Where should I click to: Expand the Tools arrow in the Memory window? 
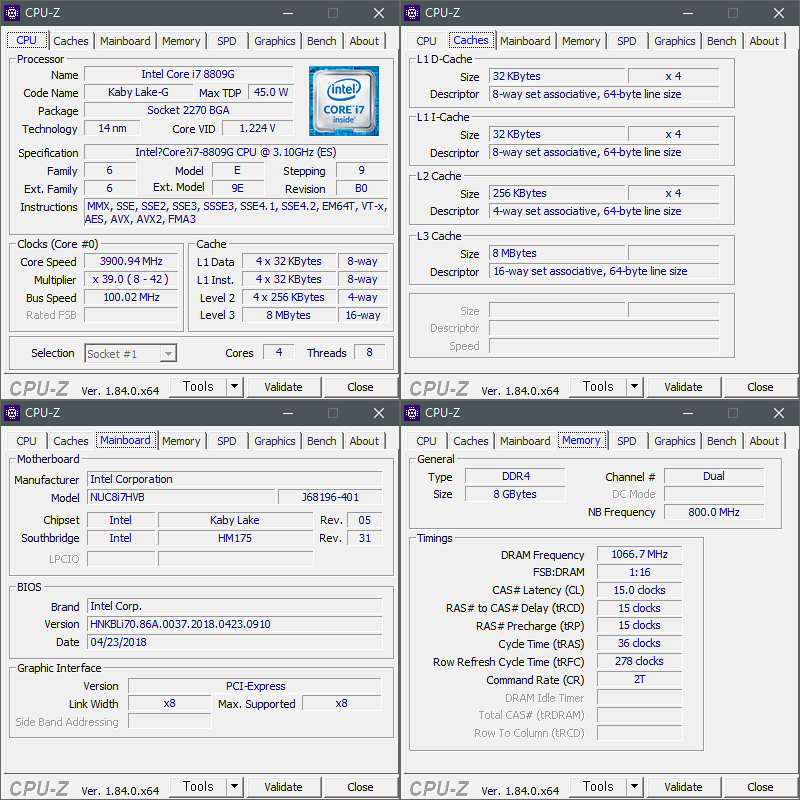coord(634,787)
